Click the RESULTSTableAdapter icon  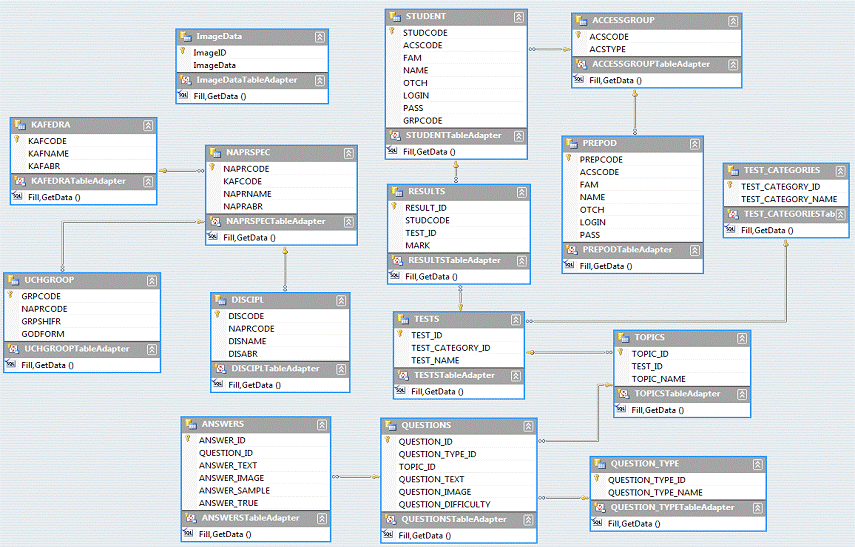[397, 261]
